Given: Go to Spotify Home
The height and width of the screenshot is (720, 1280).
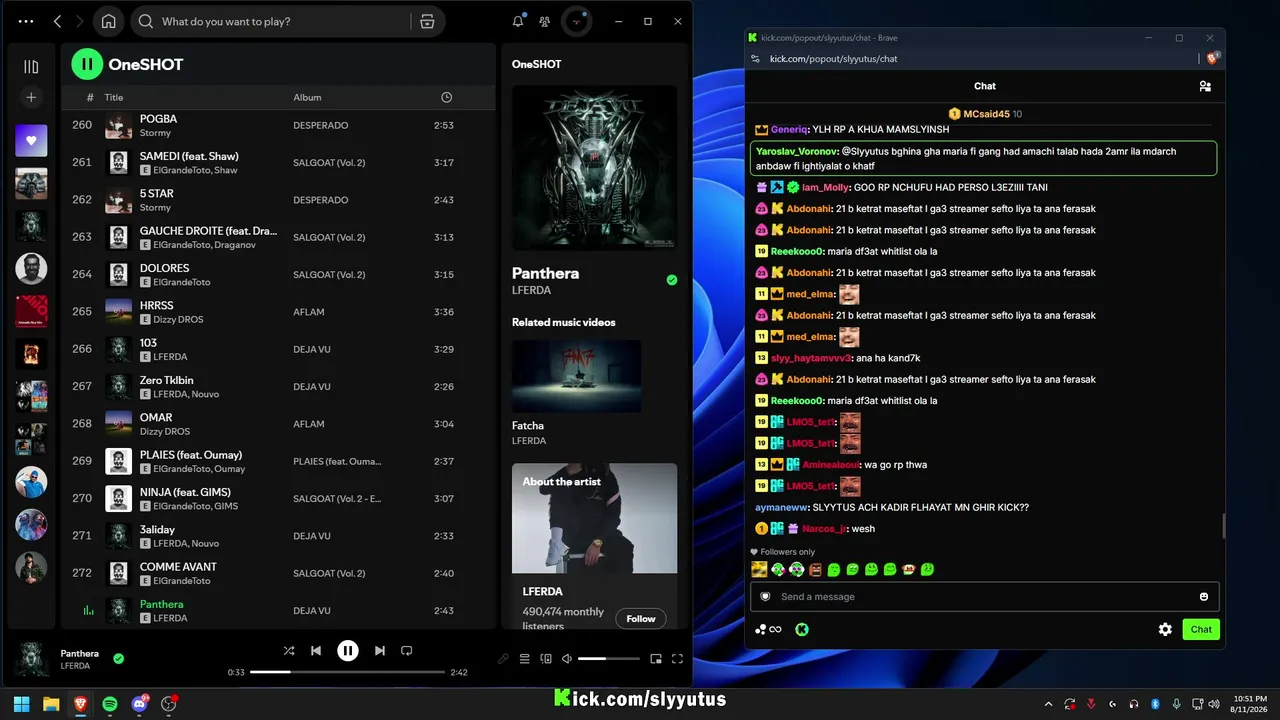Looking at the screenshot, I should pyautogui.click(x=109, y=21).
